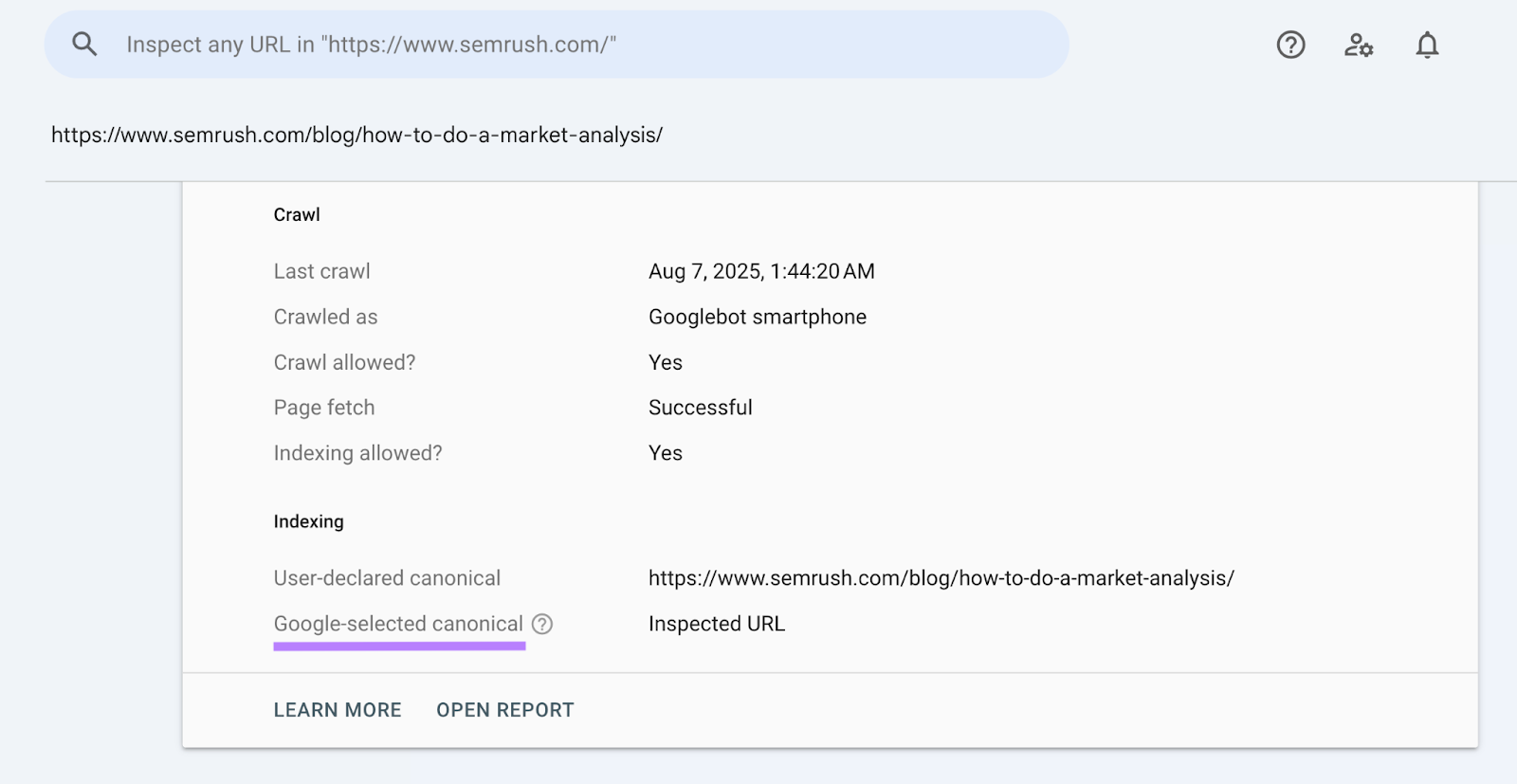The height and width of the screenshot is (784, 1517).
Task: Focus the Inspect any URL search field
Action: pos(569,45)
